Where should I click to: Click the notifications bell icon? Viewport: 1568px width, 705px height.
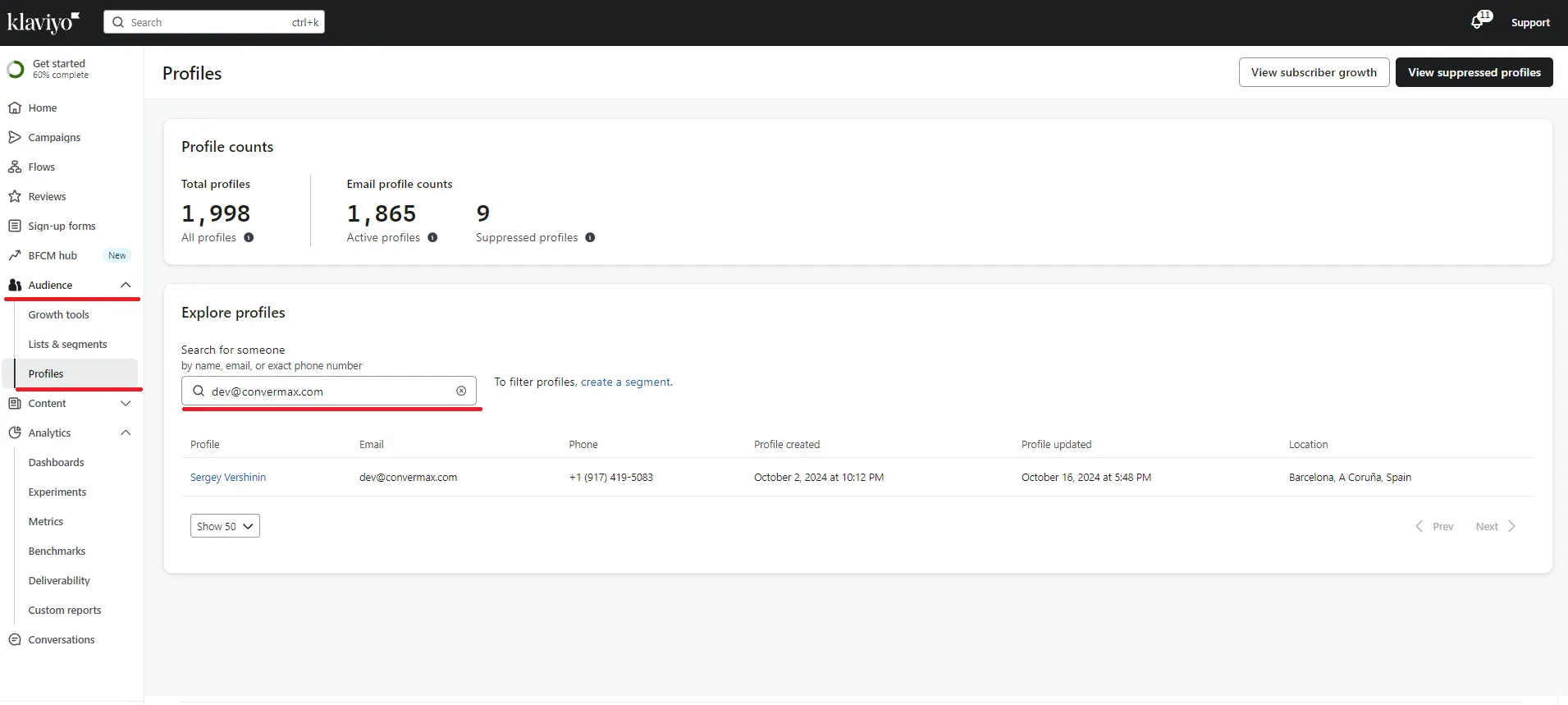pos(1479,22)
